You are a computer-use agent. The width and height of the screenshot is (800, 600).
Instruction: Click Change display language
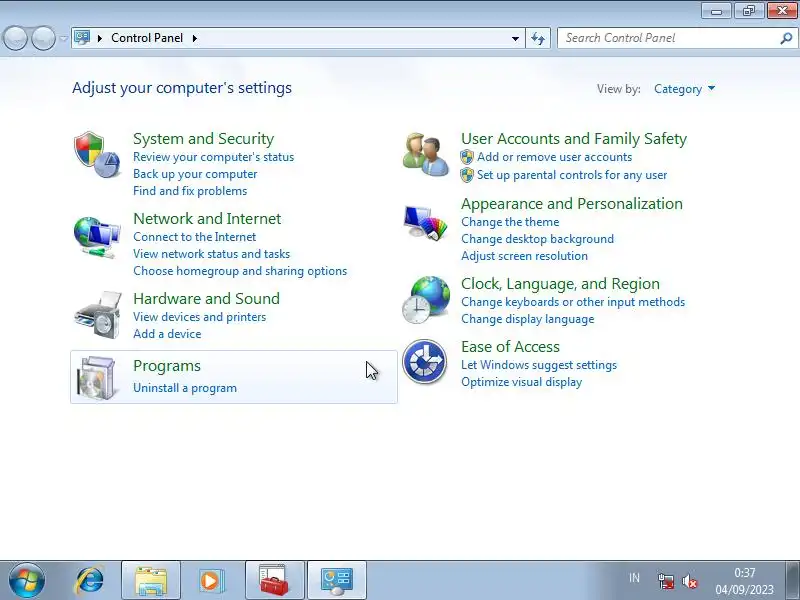click(x=528, y=319)
